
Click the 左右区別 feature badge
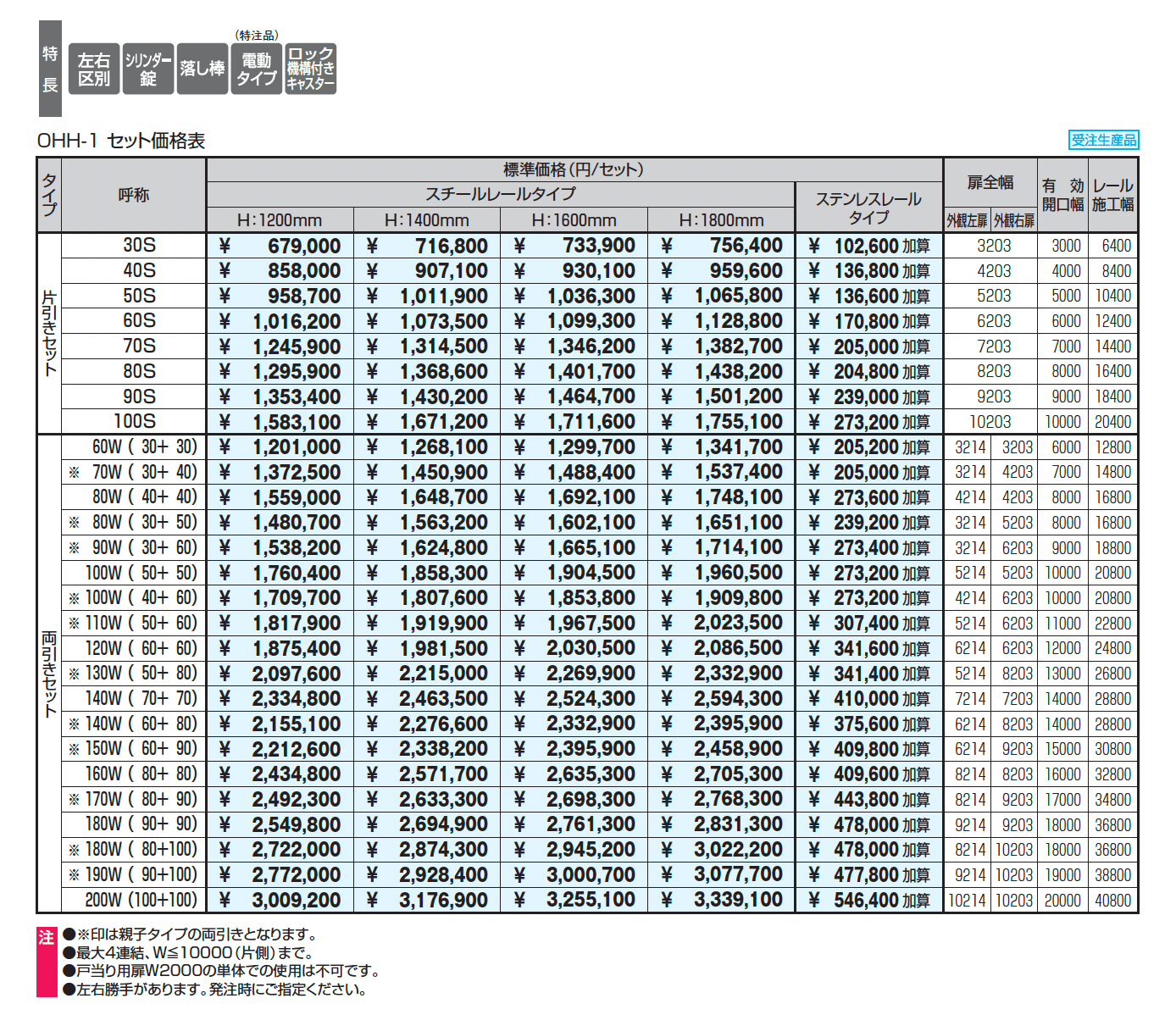(93, 69)
